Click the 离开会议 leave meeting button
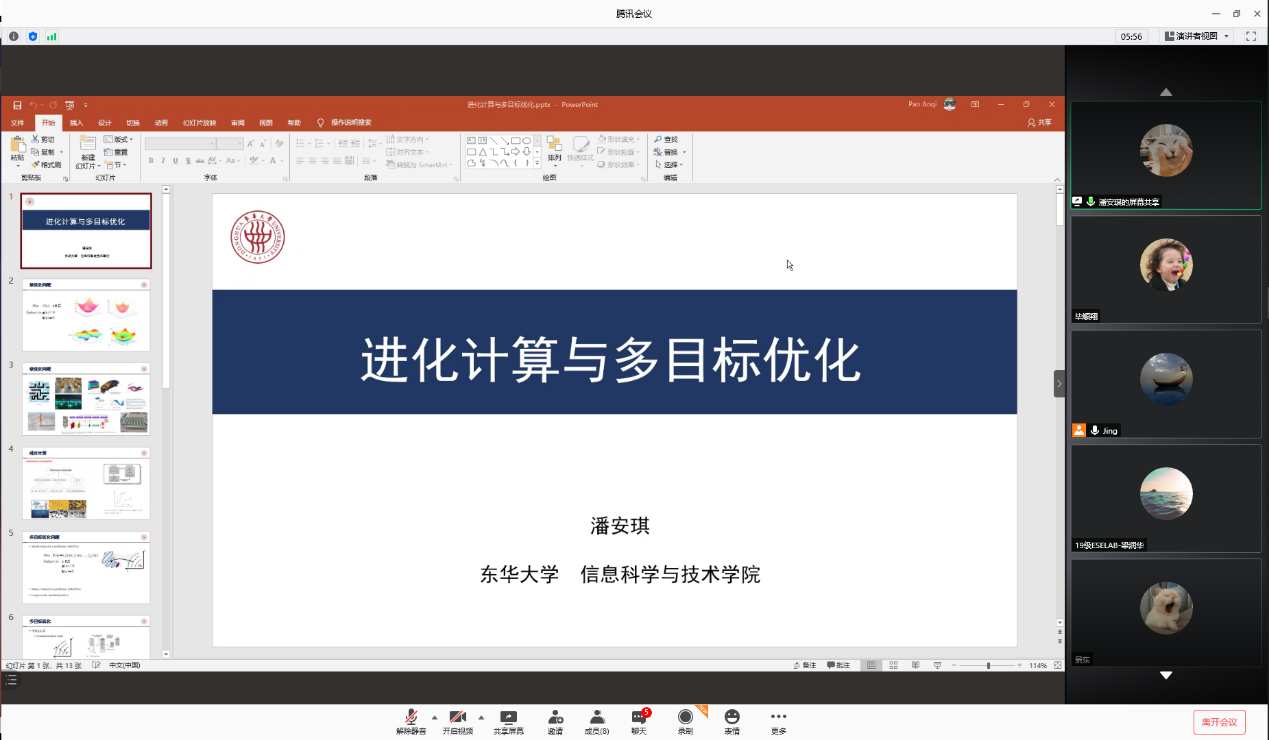This screenshot has width=1269, height=740. click(1219, 722)
